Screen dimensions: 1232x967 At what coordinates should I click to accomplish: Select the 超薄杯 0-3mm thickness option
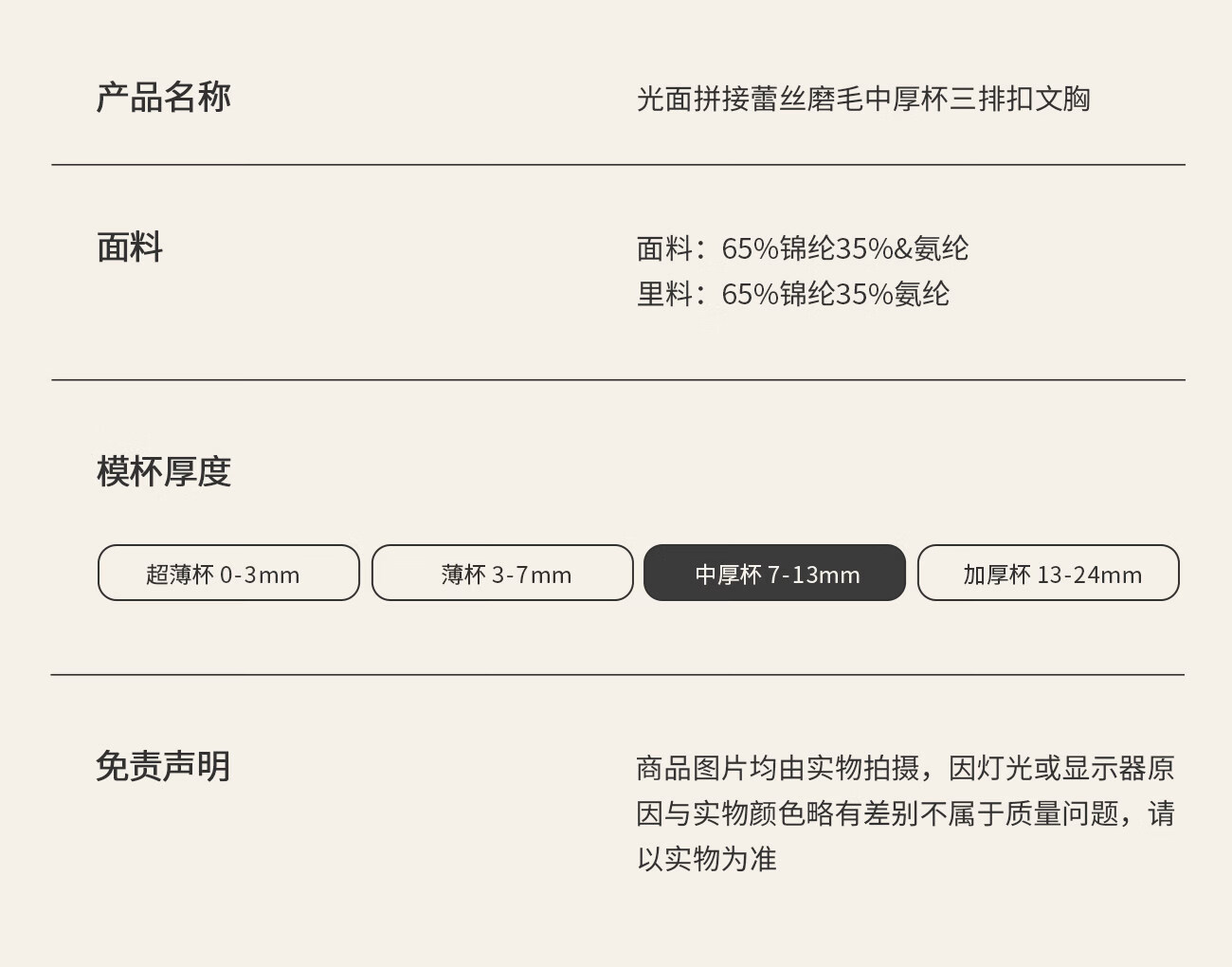tap(228, 574)
